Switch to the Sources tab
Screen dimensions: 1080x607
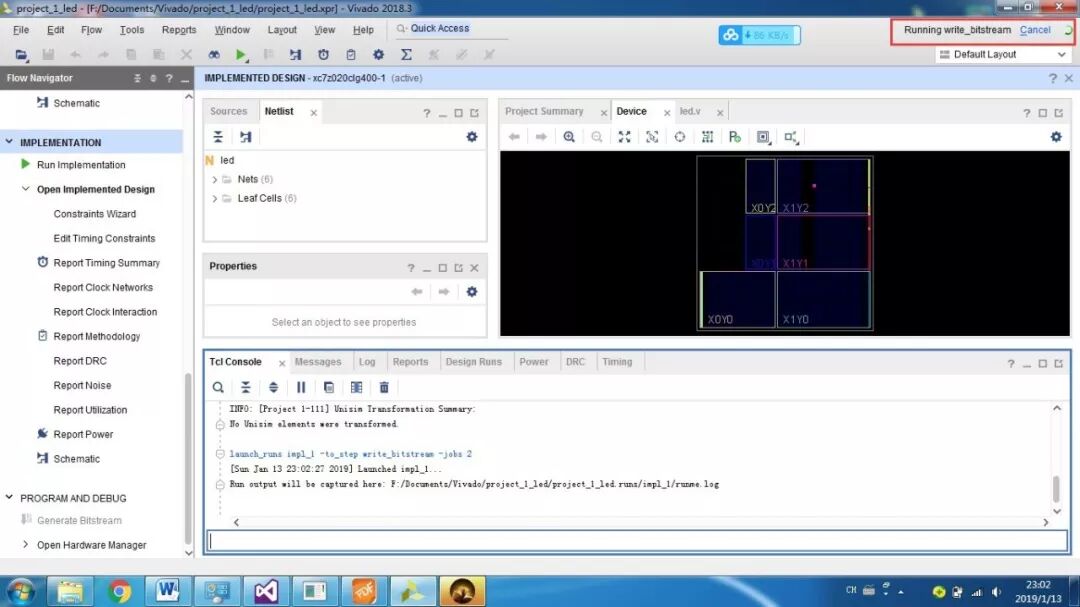229,111
